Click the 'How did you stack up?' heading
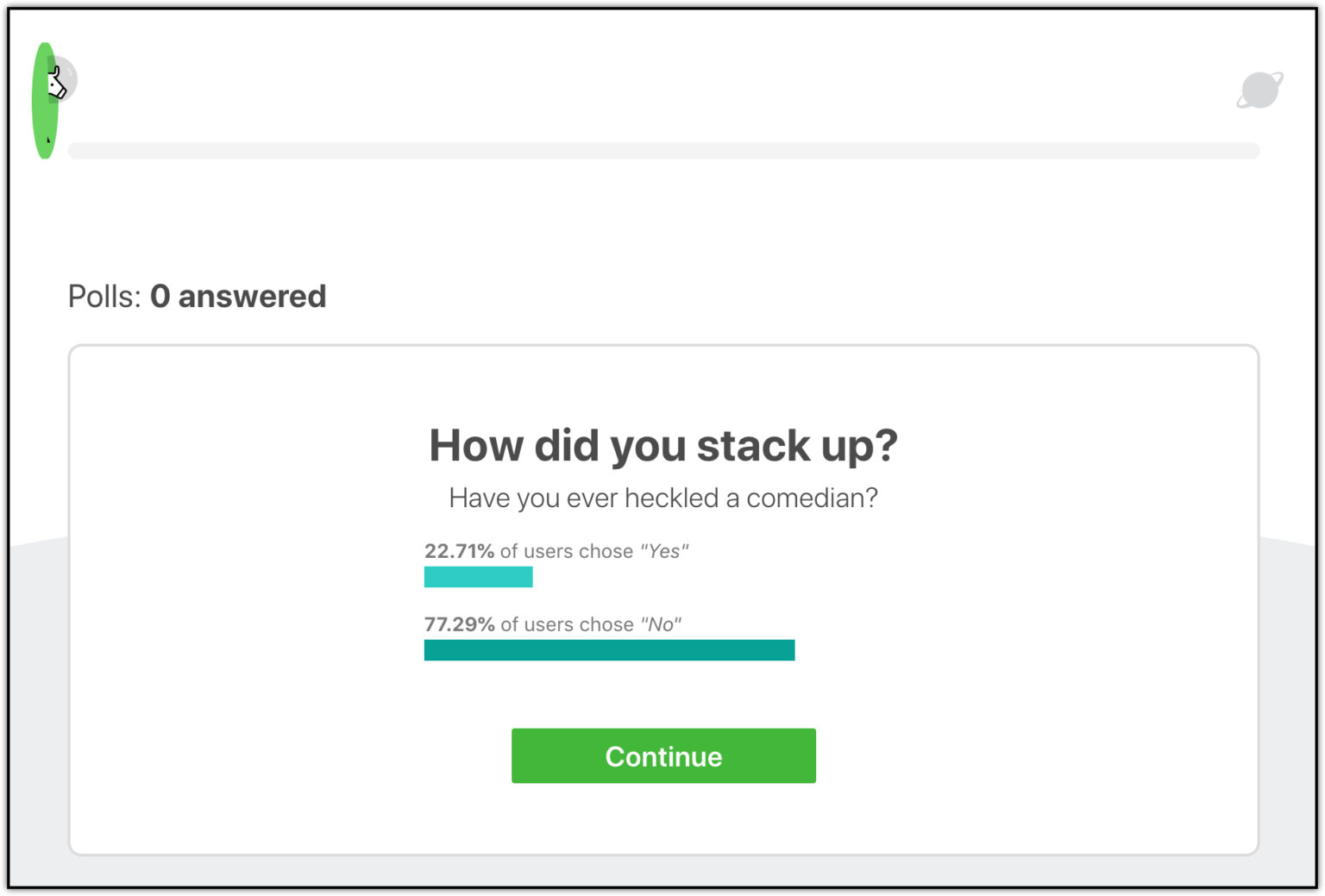 tap(662, 445)
